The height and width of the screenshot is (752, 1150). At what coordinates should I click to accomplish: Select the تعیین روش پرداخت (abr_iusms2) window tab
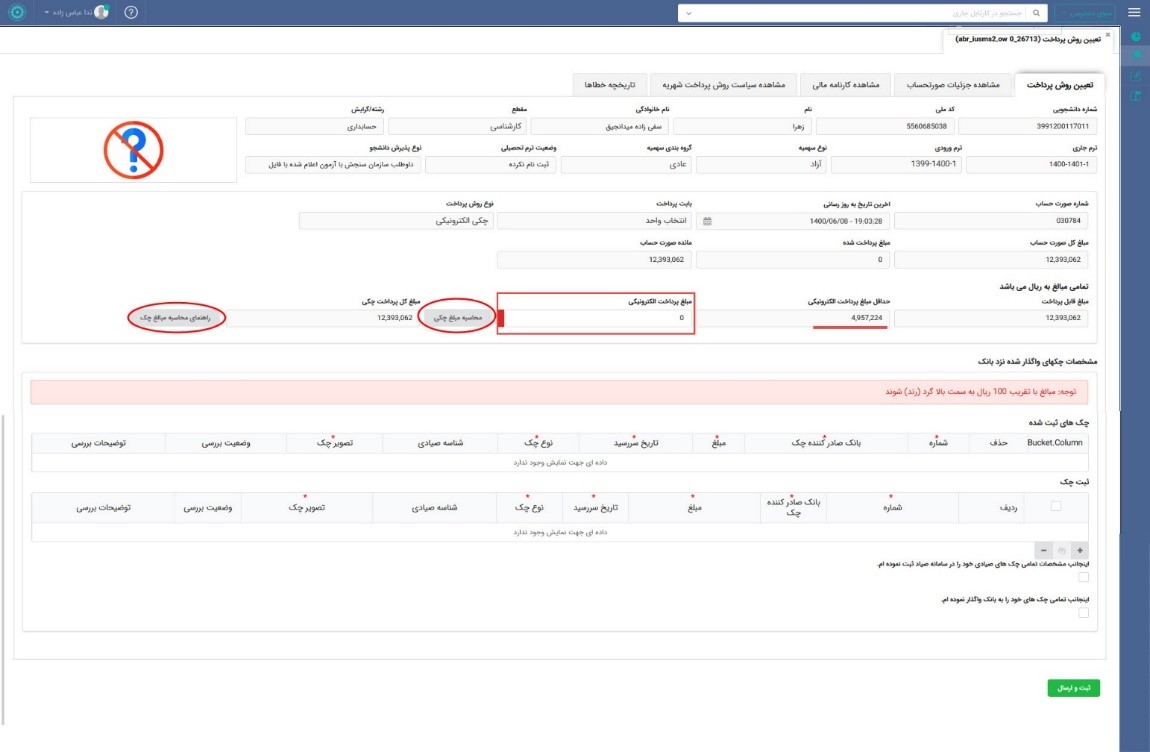pos(1028,40)
